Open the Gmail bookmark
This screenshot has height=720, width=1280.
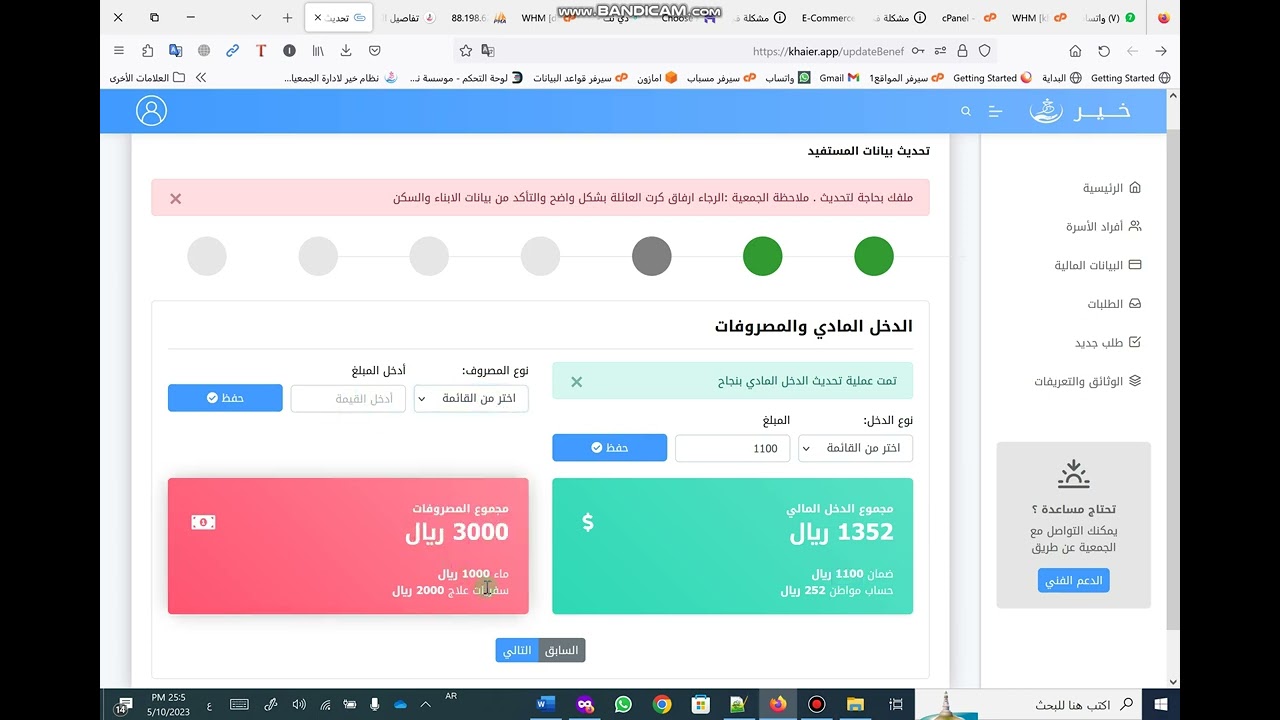coord(839,78)
